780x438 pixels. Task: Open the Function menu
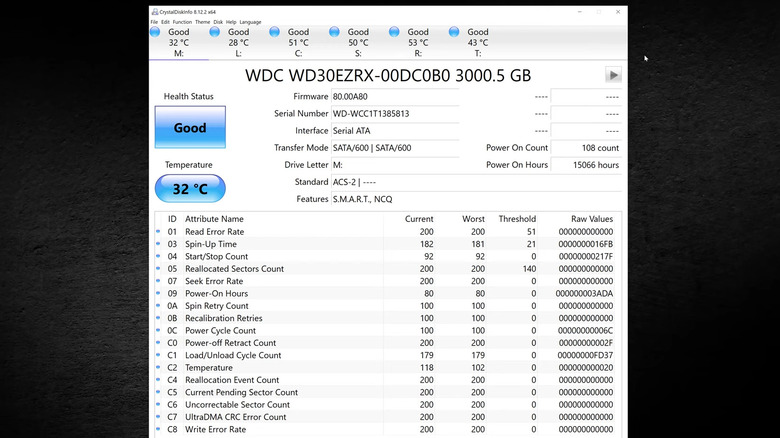tap(182, 21)
